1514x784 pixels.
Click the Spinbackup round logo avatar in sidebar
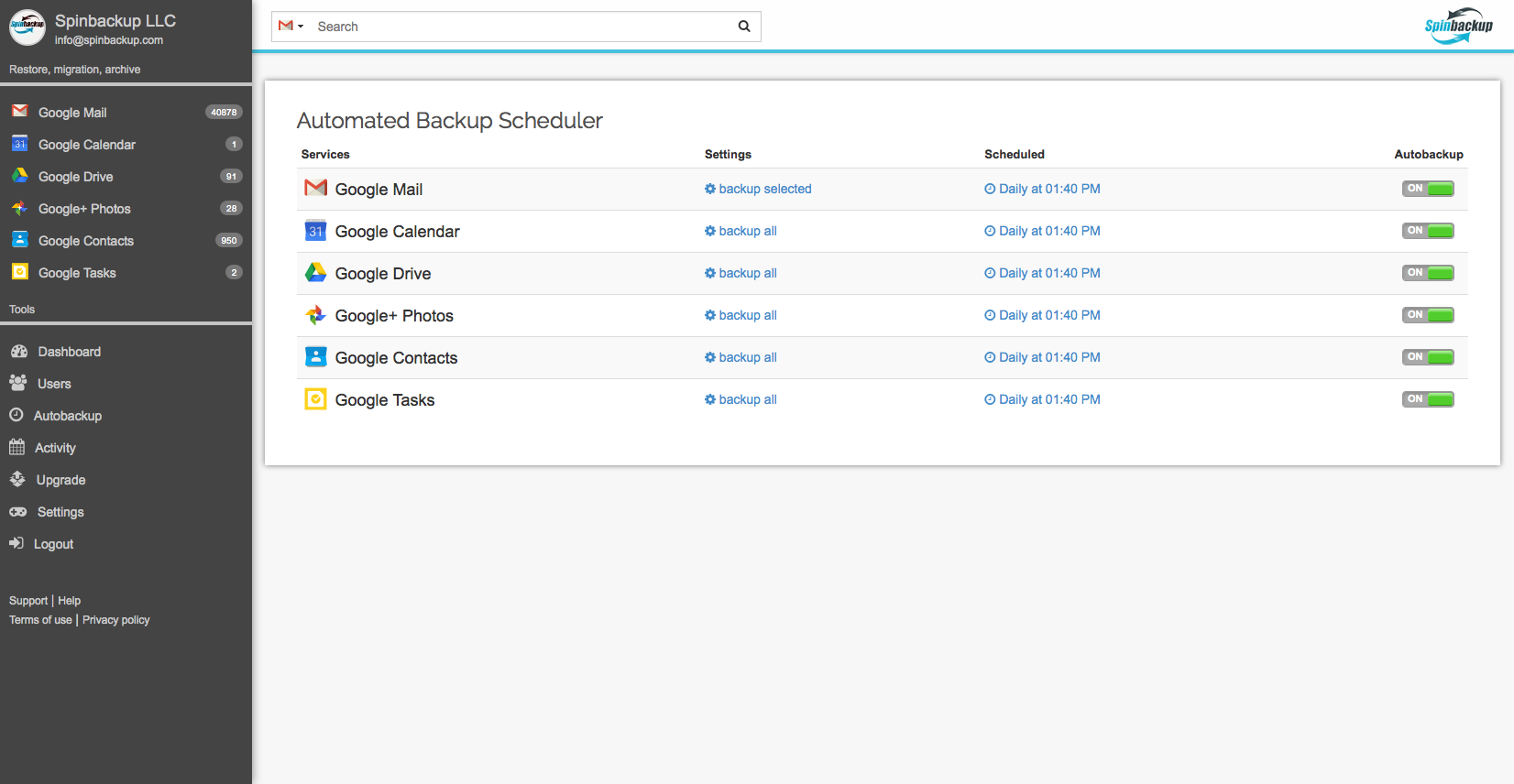27,27
